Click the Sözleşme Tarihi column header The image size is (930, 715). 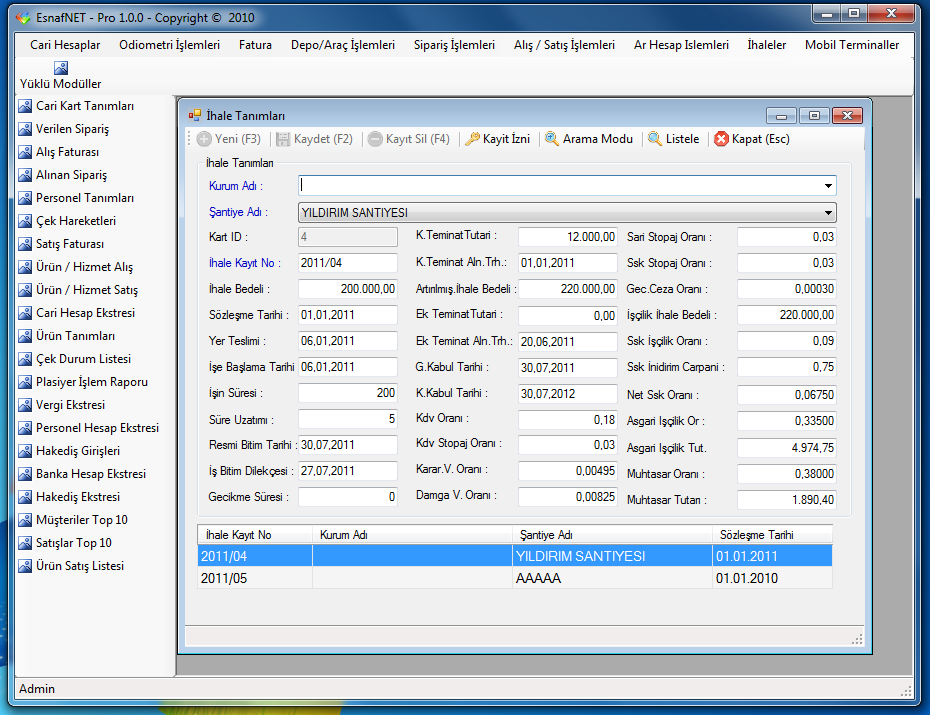[x=772, y=535]
